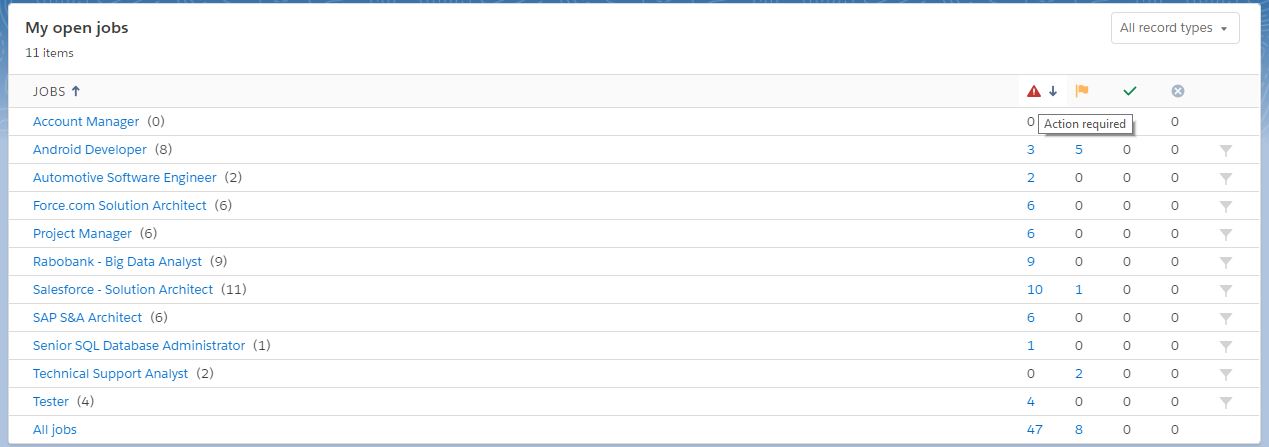The width and height of the screenshot is (1269, 447).
Task: Open the All record types dropdown
Action: click(x=1175, y=28)
